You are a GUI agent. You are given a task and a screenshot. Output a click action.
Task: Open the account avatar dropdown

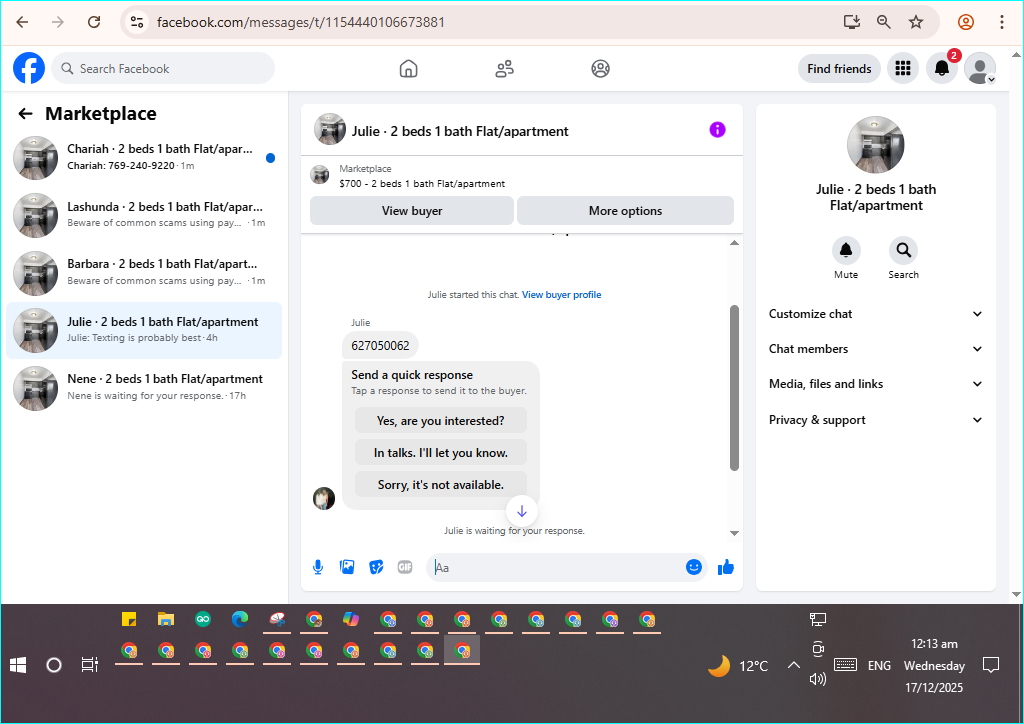(x=980, y=68)
